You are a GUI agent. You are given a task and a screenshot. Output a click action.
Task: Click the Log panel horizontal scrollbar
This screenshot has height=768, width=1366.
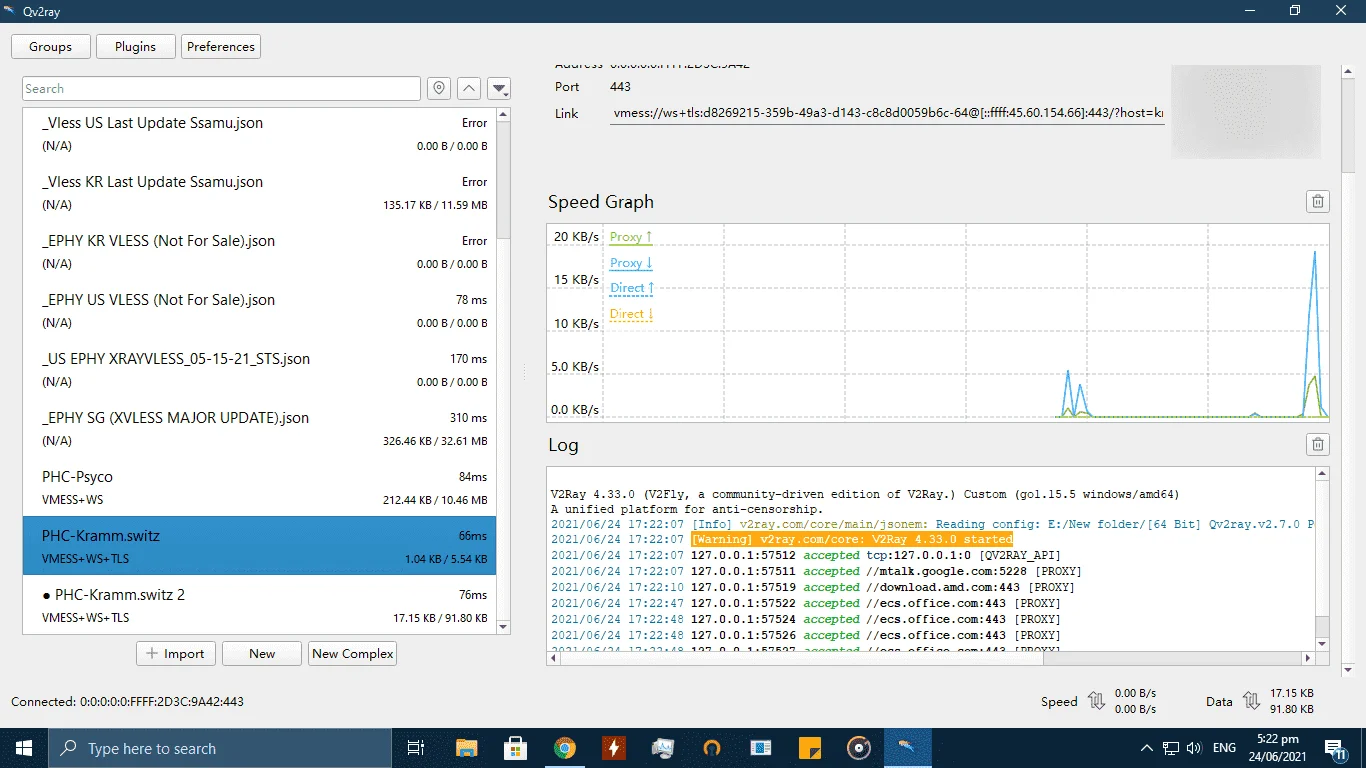[931, 658]
